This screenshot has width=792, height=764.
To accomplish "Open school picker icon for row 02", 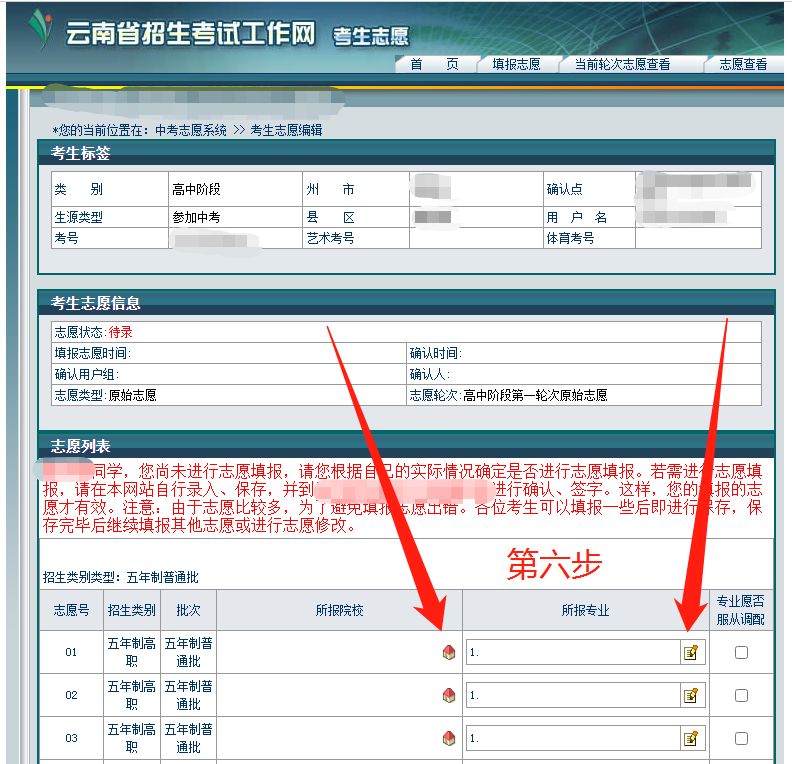I will pos(449,696).
